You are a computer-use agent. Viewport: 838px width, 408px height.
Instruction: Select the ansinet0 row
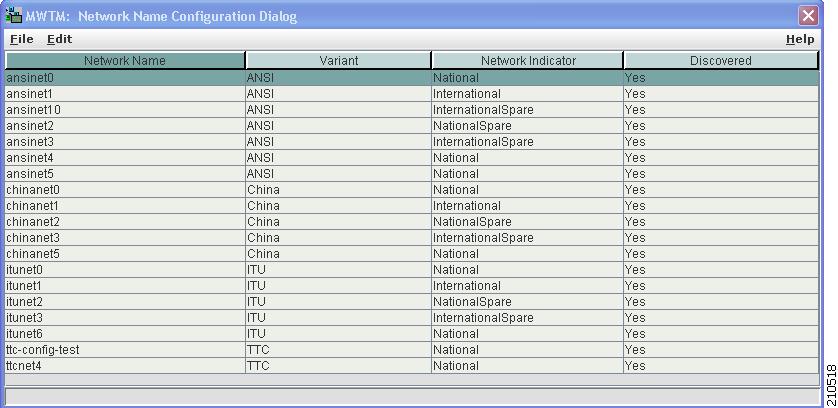(412, 78)
